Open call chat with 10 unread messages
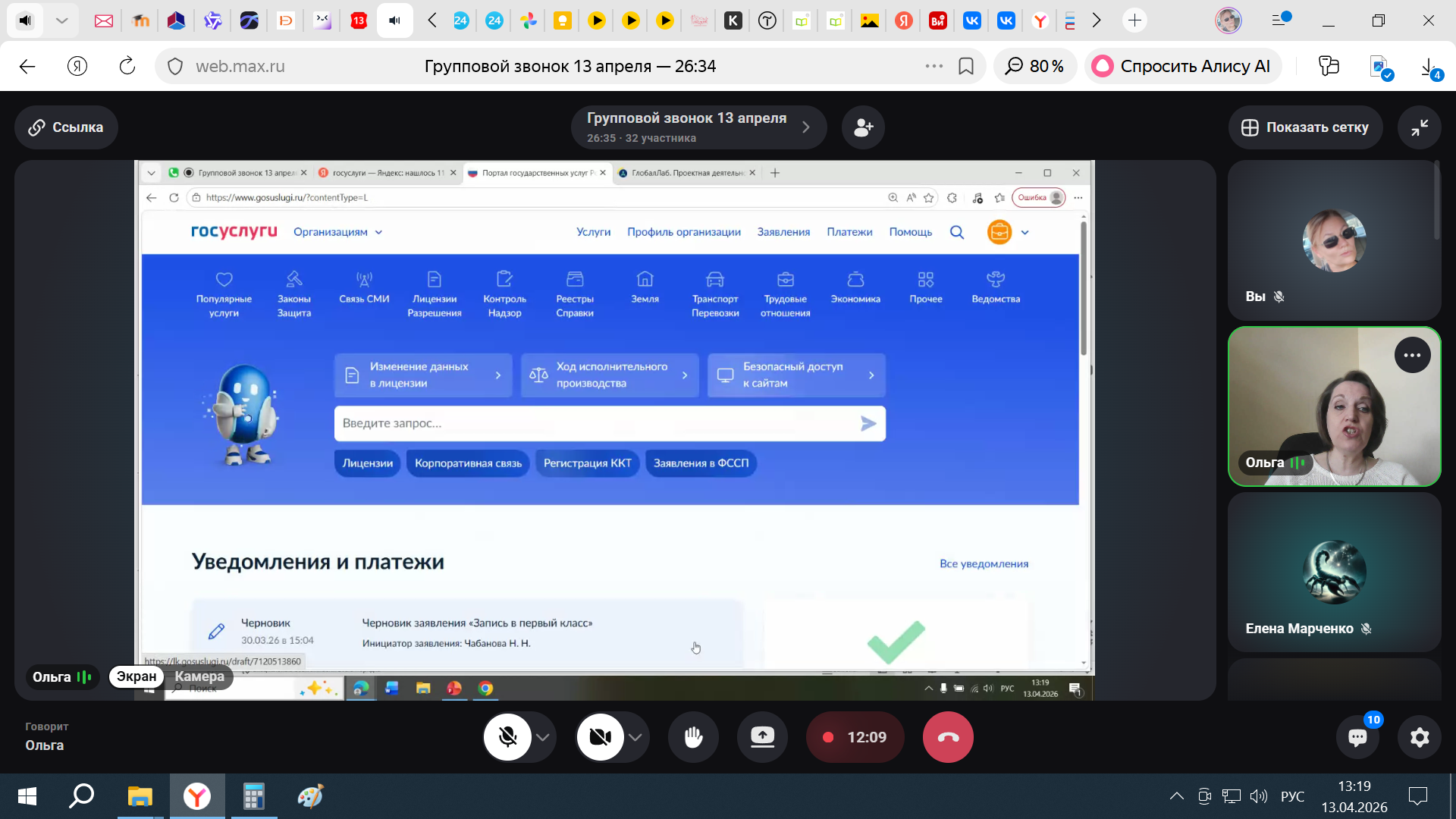Screen dimensions: 1456x819 click(1357, 737)
